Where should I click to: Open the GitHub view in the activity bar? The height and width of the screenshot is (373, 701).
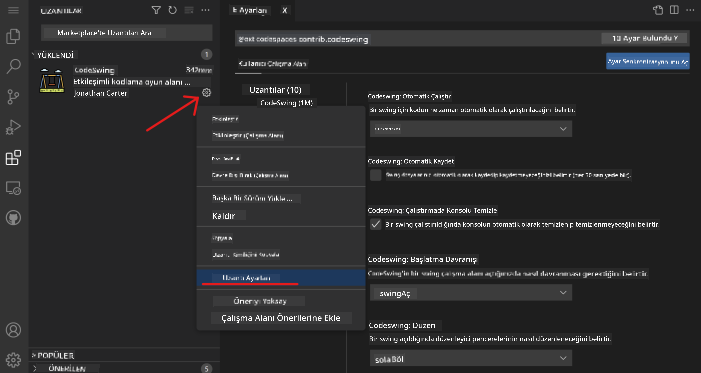[13, 218]
